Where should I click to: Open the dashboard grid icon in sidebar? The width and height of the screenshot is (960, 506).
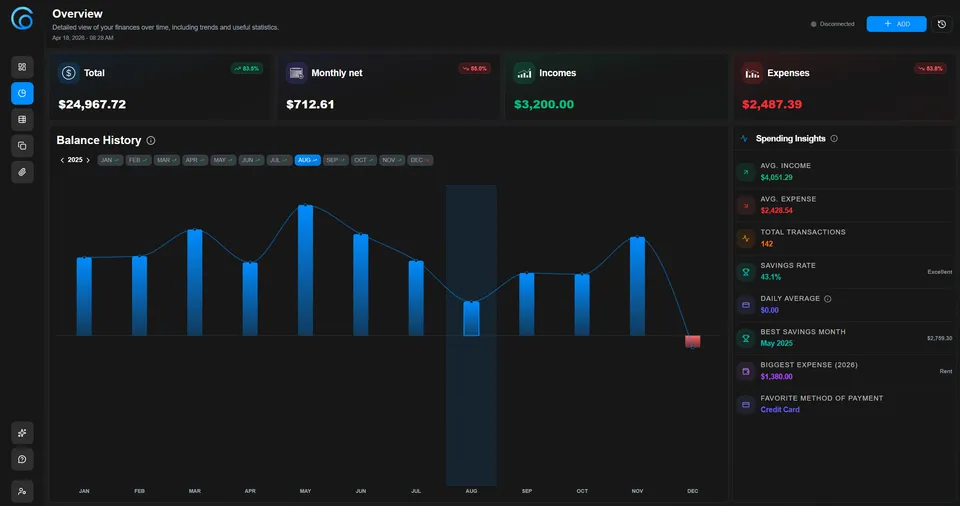[x=22, y=68]
